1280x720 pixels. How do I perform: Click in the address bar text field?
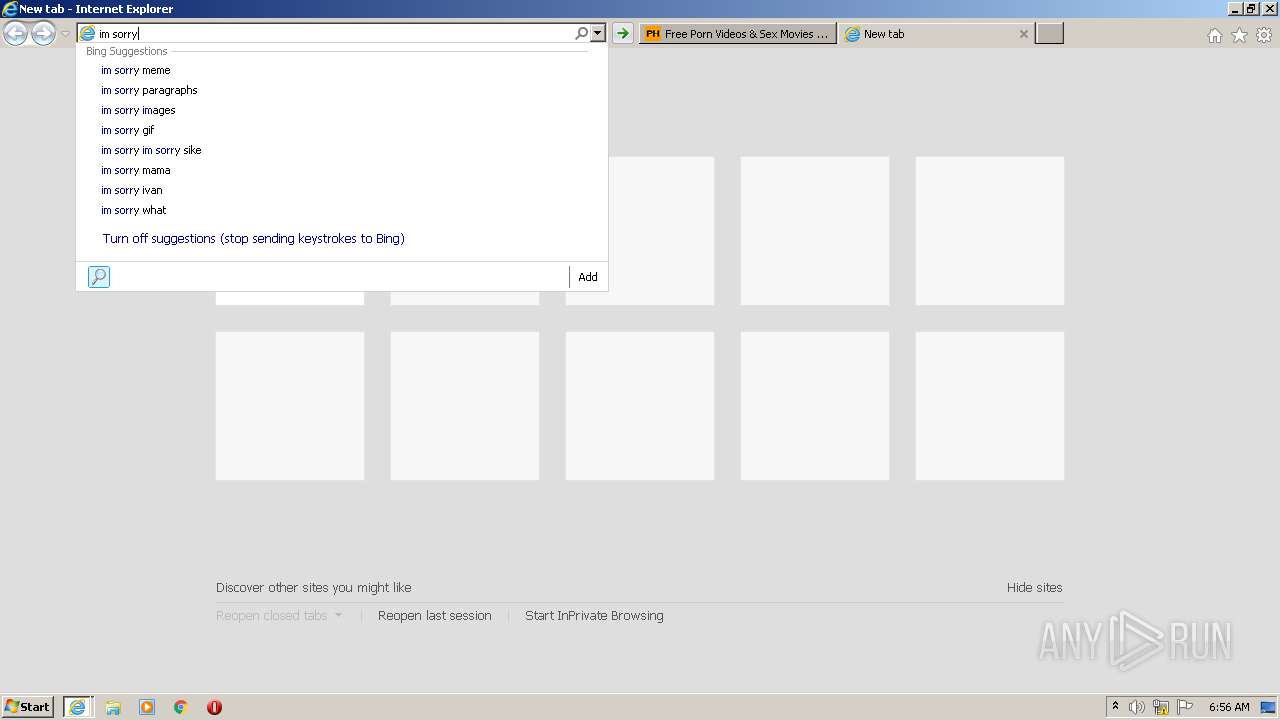[335, 34]
